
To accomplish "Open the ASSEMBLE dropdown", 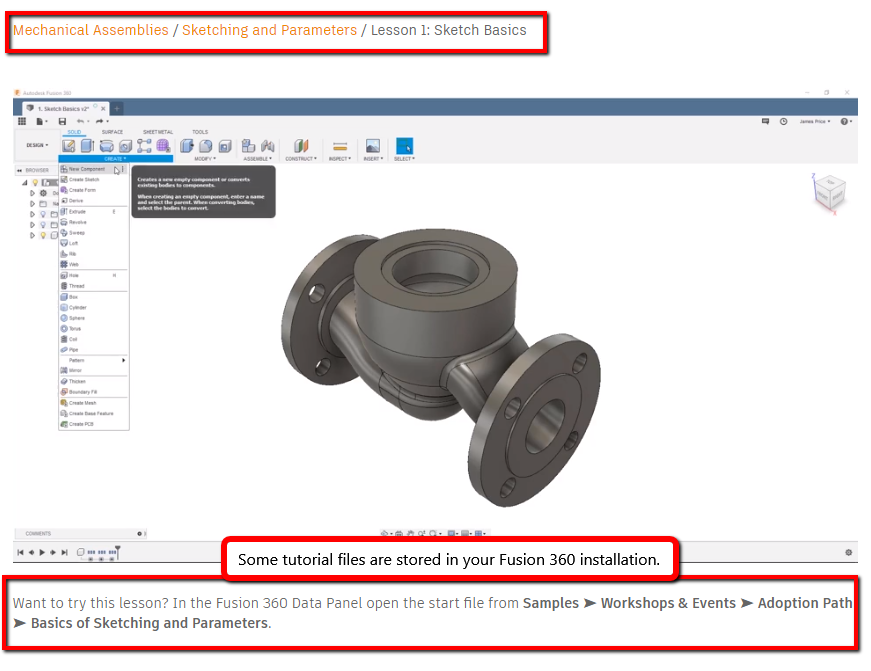I will click(258, 159).
